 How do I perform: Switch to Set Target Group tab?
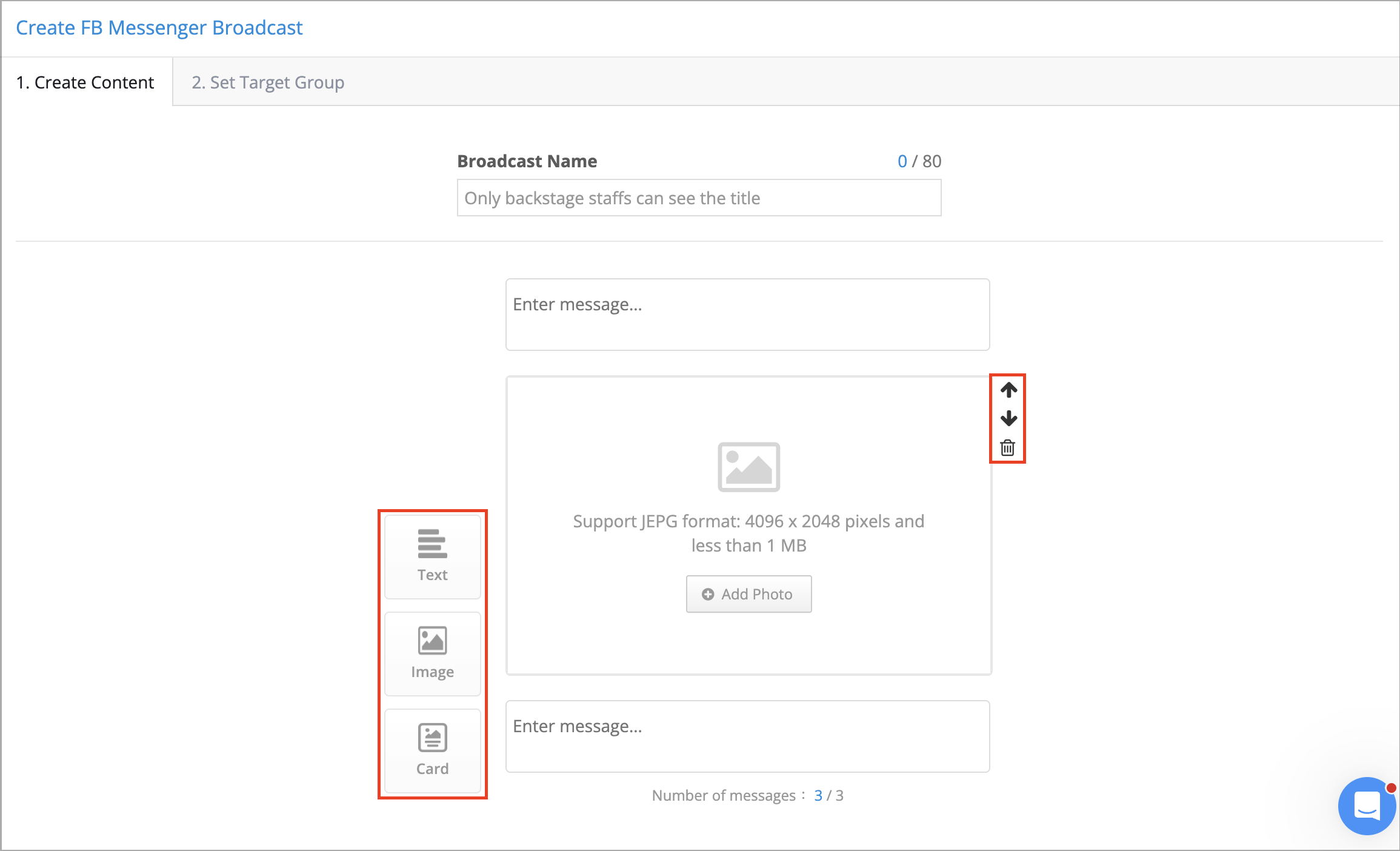pos(268,82)
